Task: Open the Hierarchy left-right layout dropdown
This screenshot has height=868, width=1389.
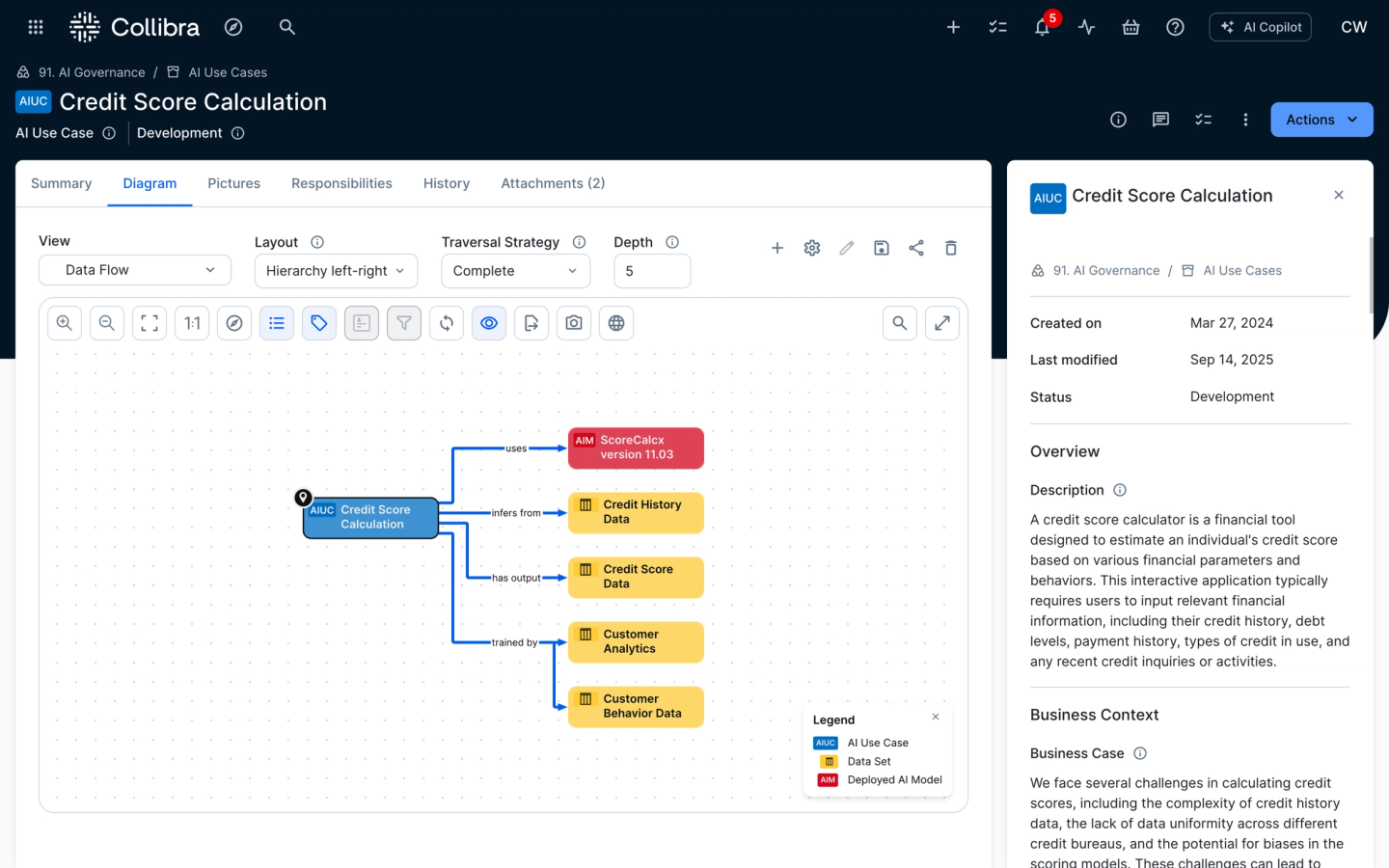Action: tap(336, 271)
